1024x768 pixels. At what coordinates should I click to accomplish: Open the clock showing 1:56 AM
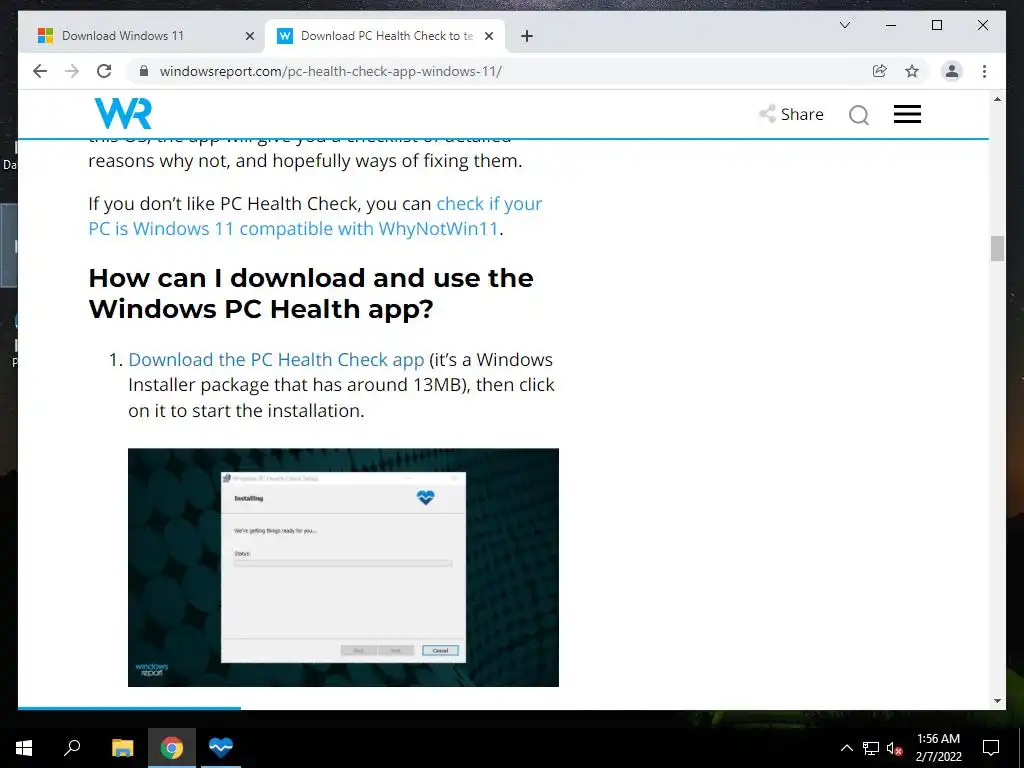(938, 748)
